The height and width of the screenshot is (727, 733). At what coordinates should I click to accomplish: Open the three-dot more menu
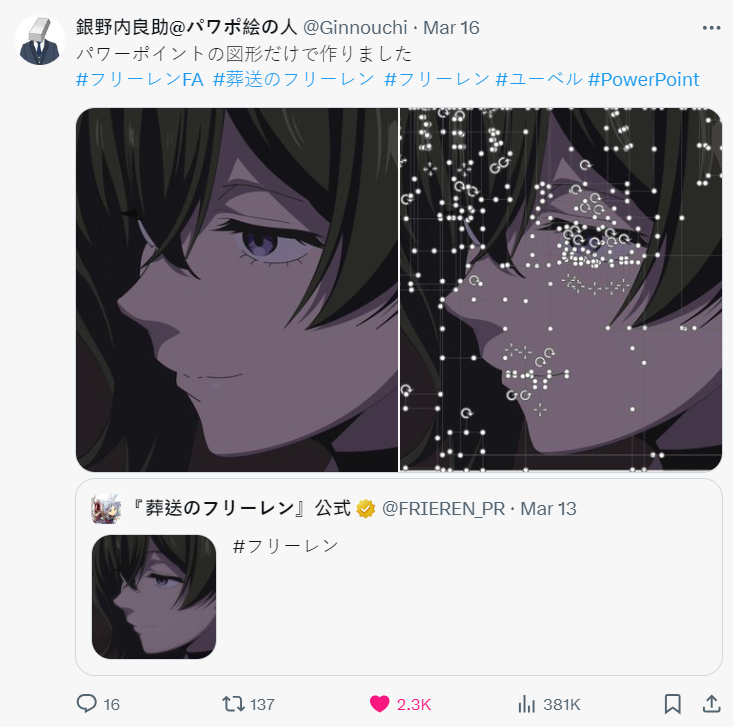click(711, 28)
